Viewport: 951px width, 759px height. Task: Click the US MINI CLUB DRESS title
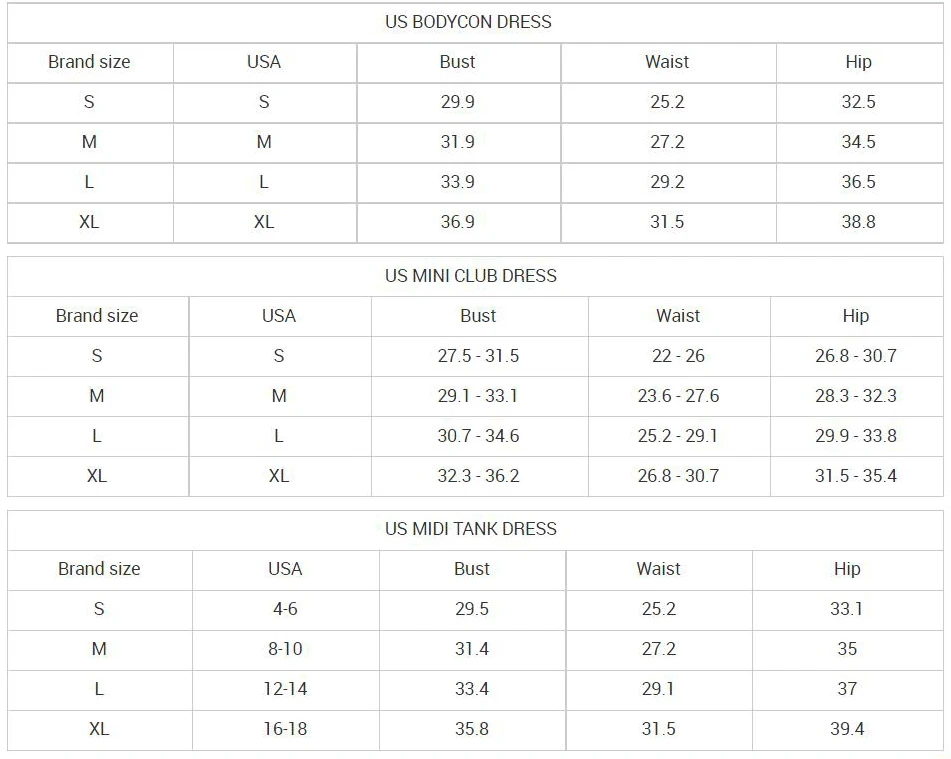tap(470, 276)
